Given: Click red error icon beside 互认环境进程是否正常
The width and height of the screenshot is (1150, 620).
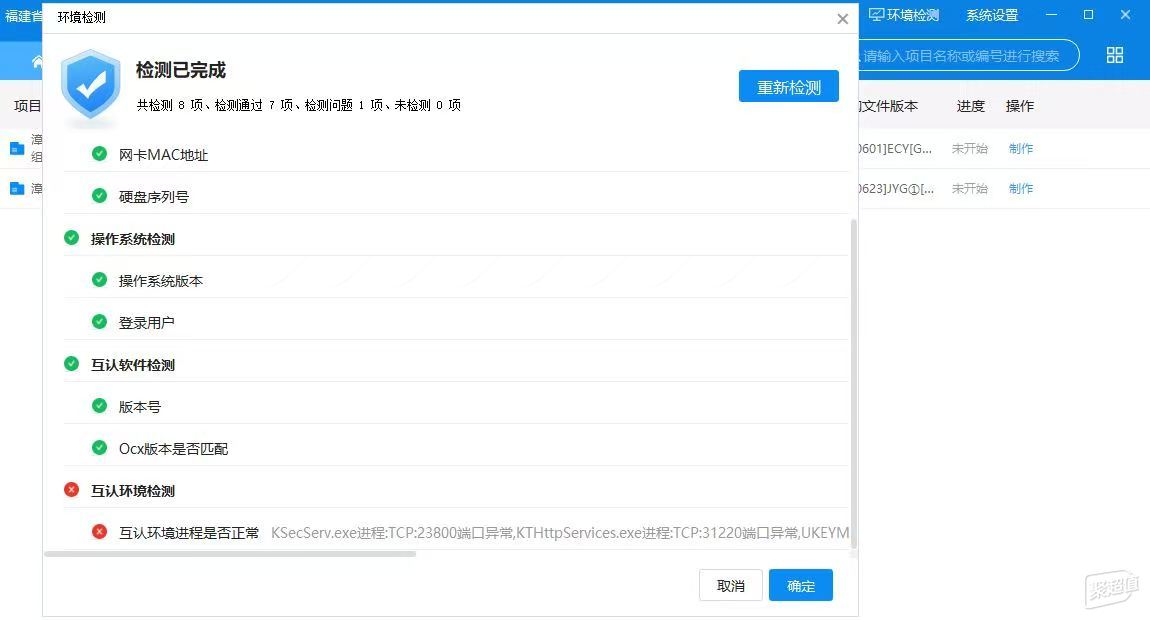Looking at the screenshot, I should [100, 532].
